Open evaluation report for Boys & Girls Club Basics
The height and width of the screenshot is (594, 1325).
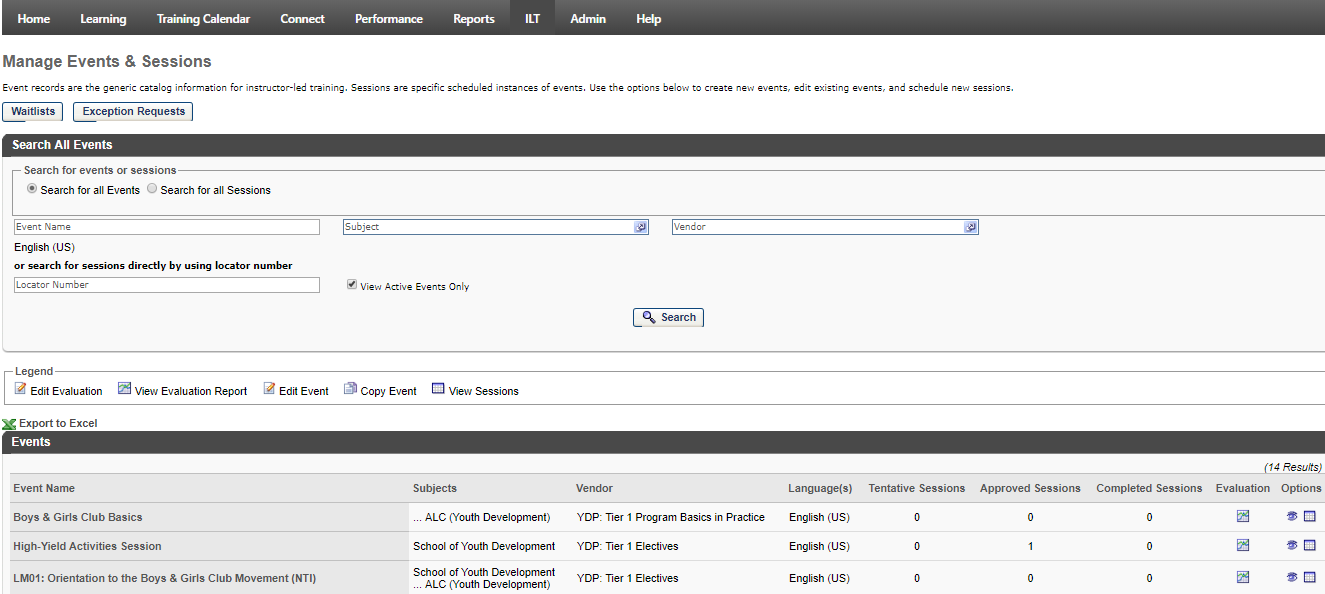(1242, 516)
